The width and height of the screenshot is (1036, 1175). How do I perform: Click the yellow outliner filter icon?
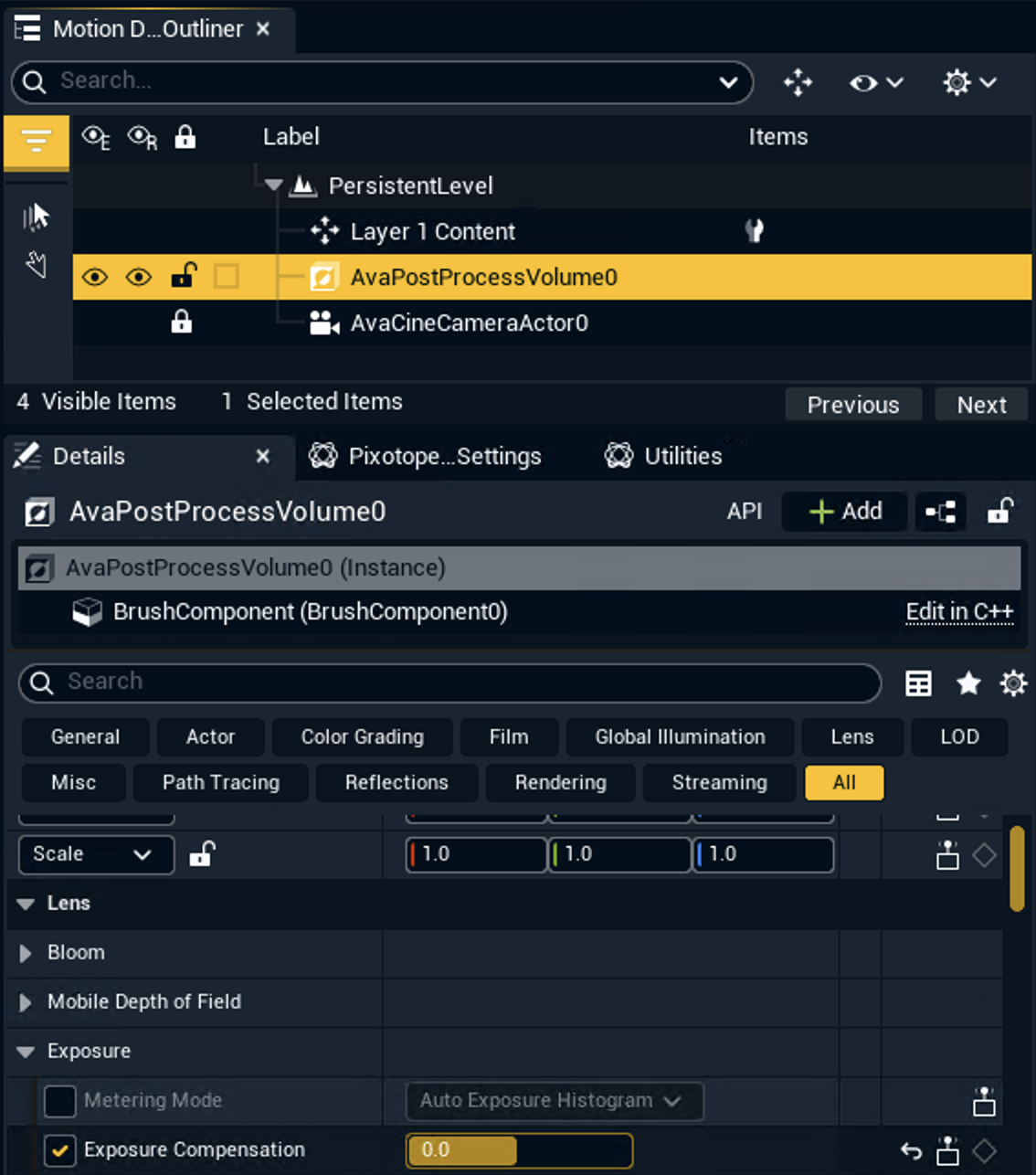pos(36,142)
